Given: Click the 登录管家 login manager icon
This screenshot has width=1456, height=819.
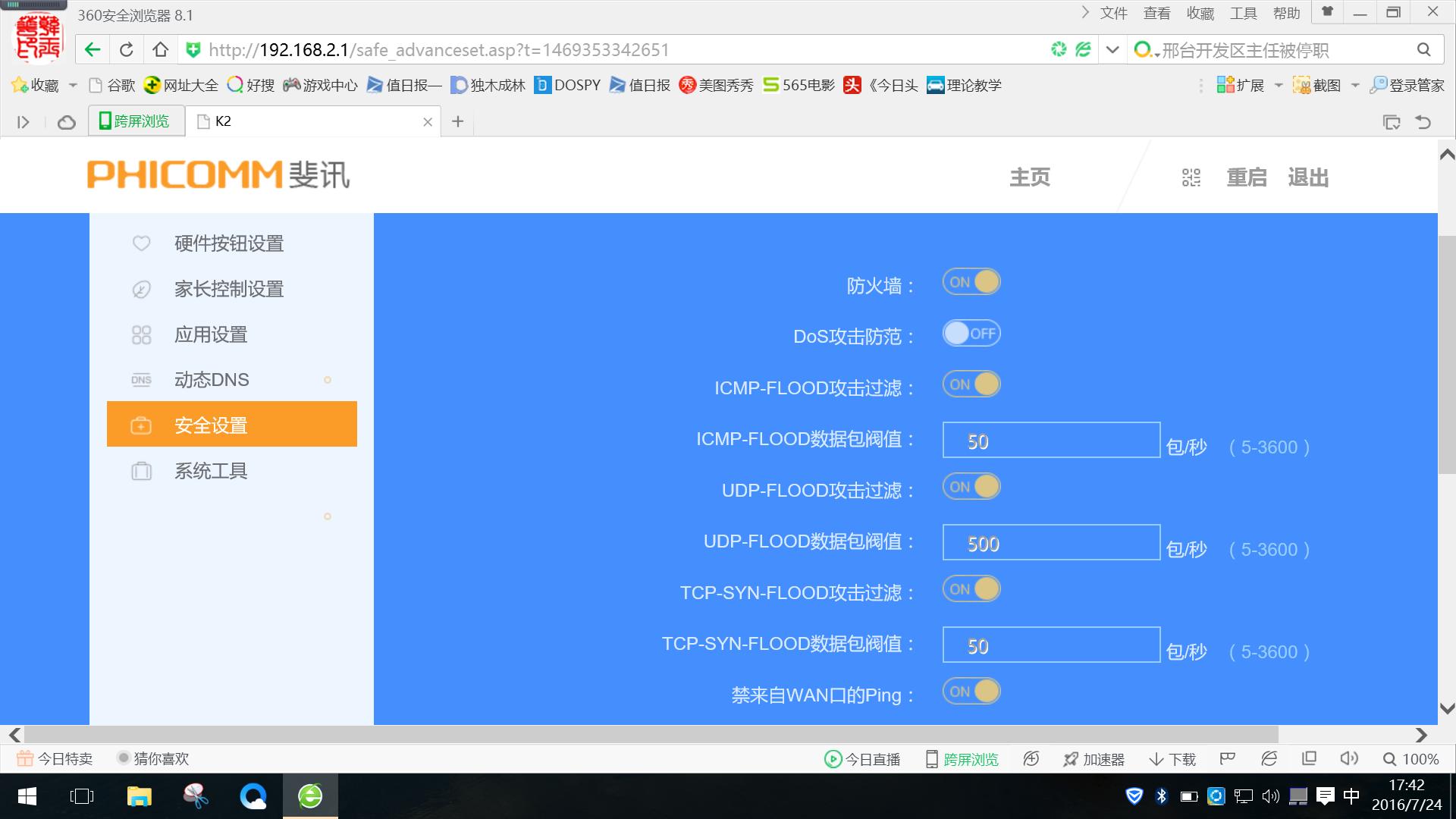Looking at the screenshot, I should point(1378,85).
